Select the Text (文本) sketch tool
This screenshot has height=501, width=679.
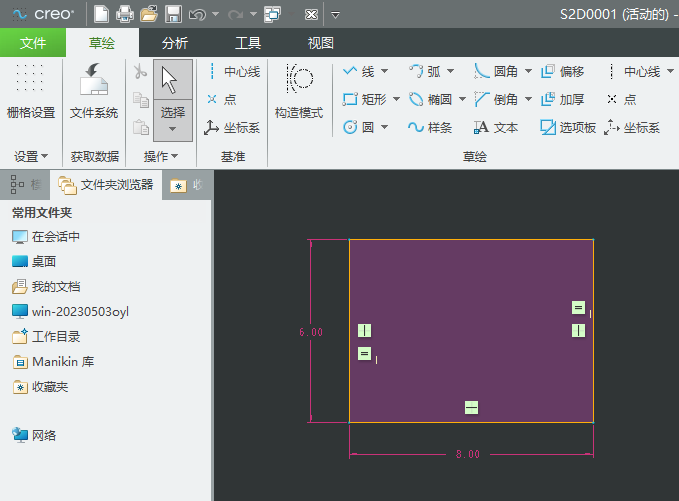click(496, 127)
